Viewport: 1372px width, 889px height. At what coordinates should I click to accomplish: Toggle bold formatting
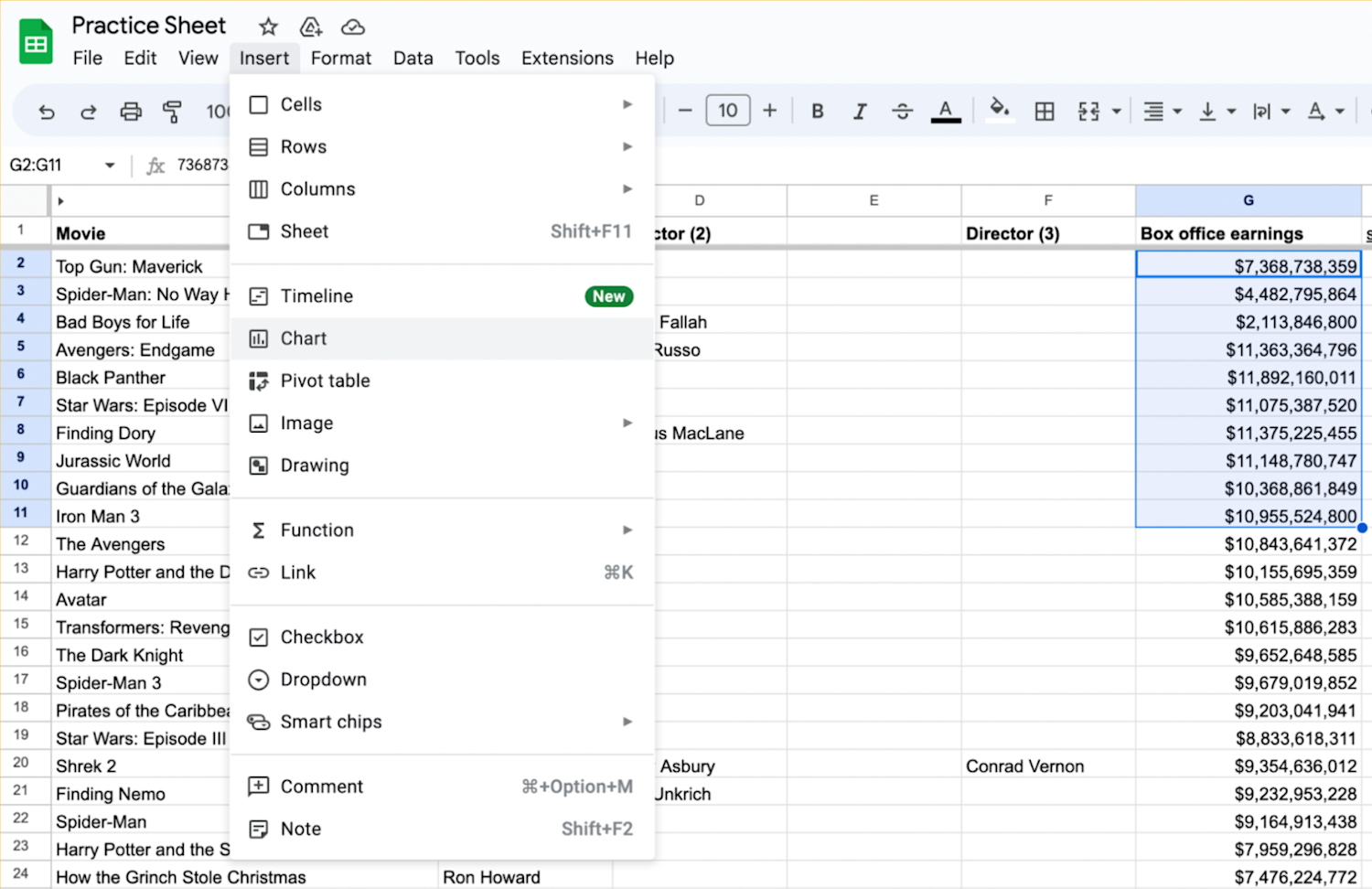[x=818, y=112]
